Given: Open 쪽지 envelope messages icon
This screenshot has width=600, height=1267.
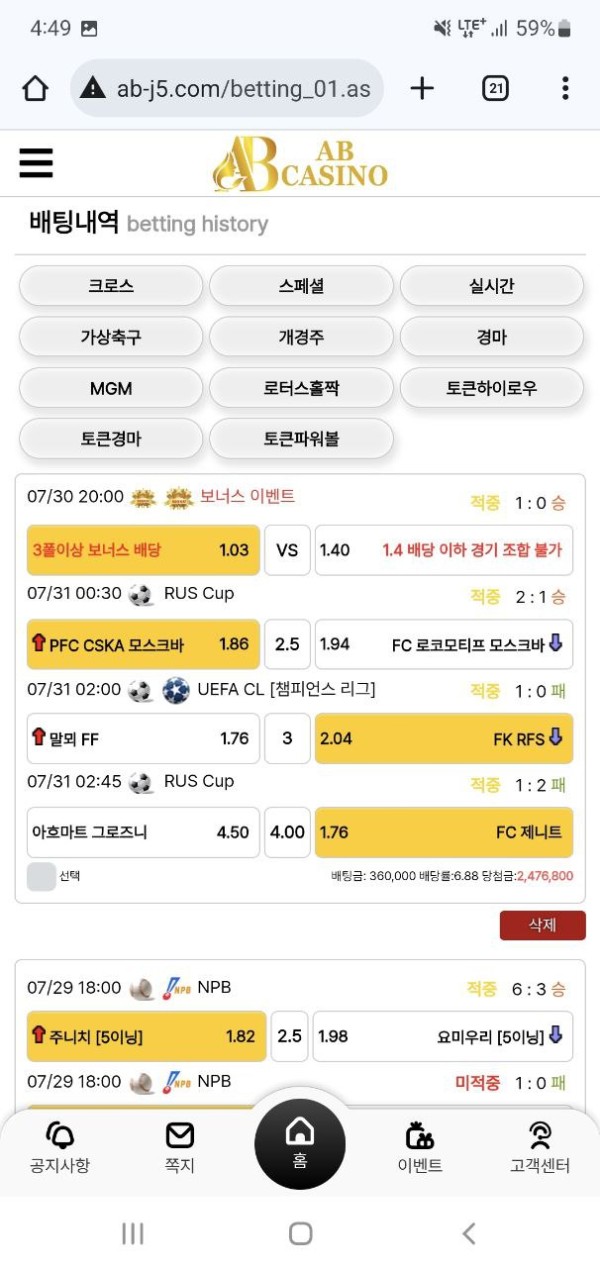Looking at the screenshot, I should pos(180,1136).
